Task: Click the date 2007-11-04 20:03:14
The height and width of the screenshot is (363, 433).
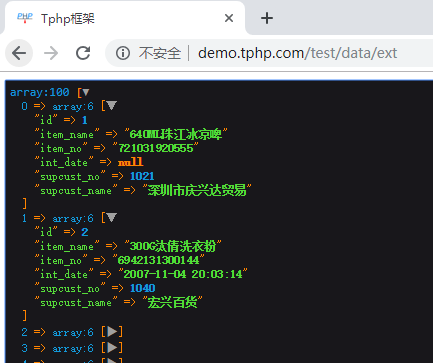Action: pyautogui.click(x=183, y=274)
